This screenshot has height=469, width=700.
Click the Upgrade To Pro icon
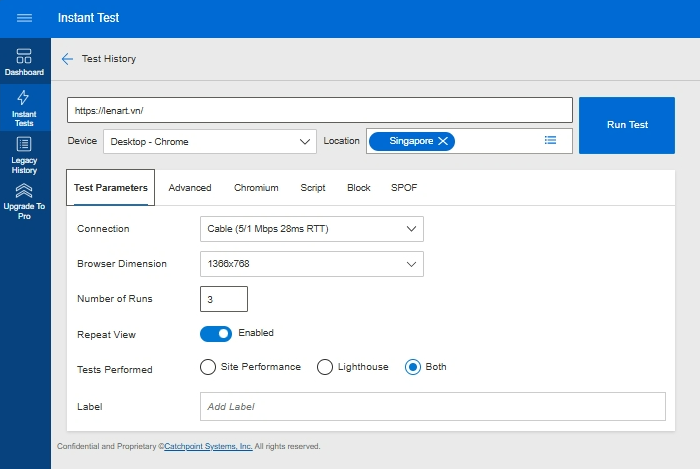pos(24,190)
